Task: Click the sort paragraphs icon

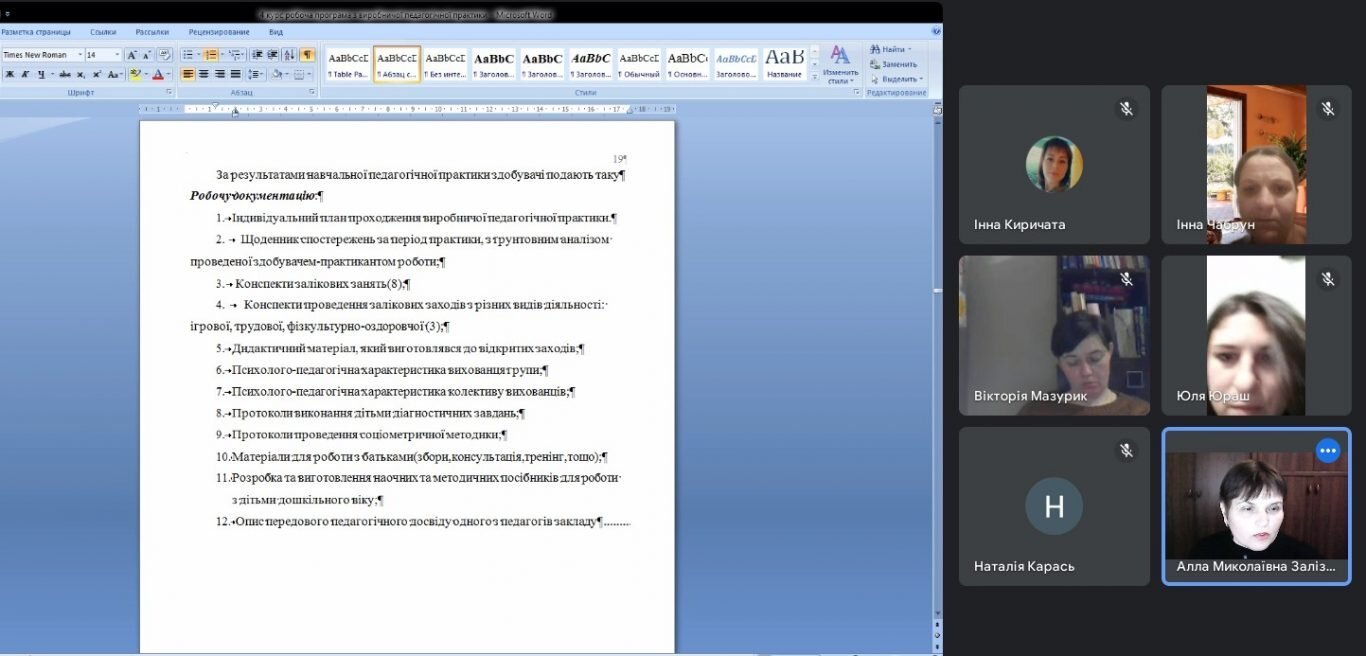Action: pos(289,55)
